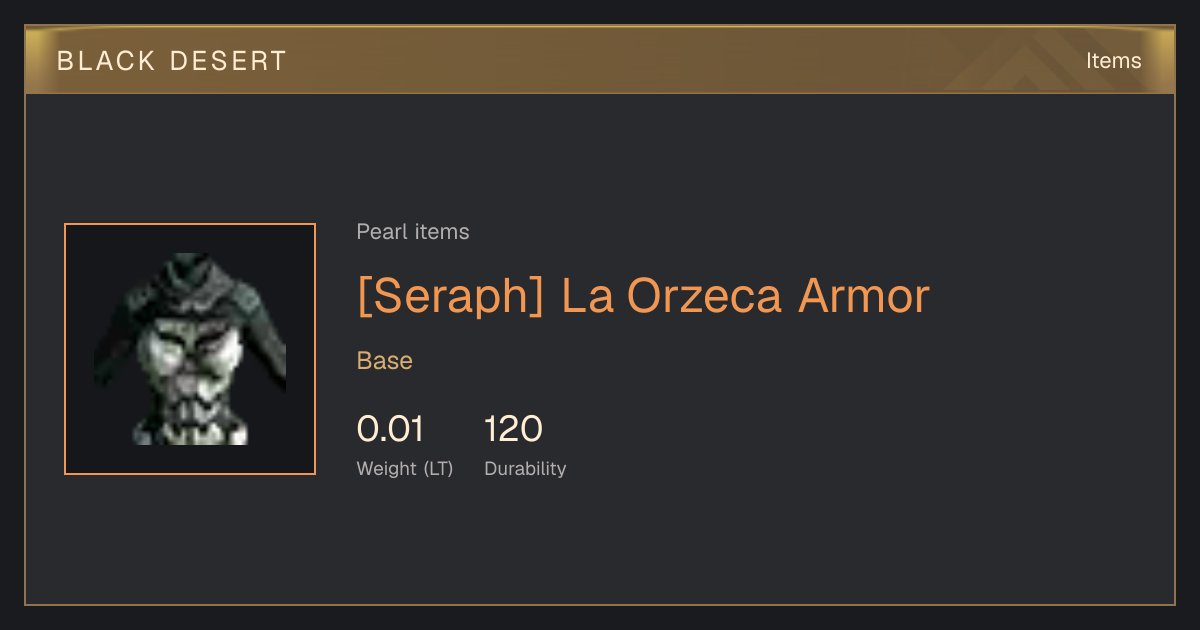Click the word "Armor" in the item title

(864, 296)
